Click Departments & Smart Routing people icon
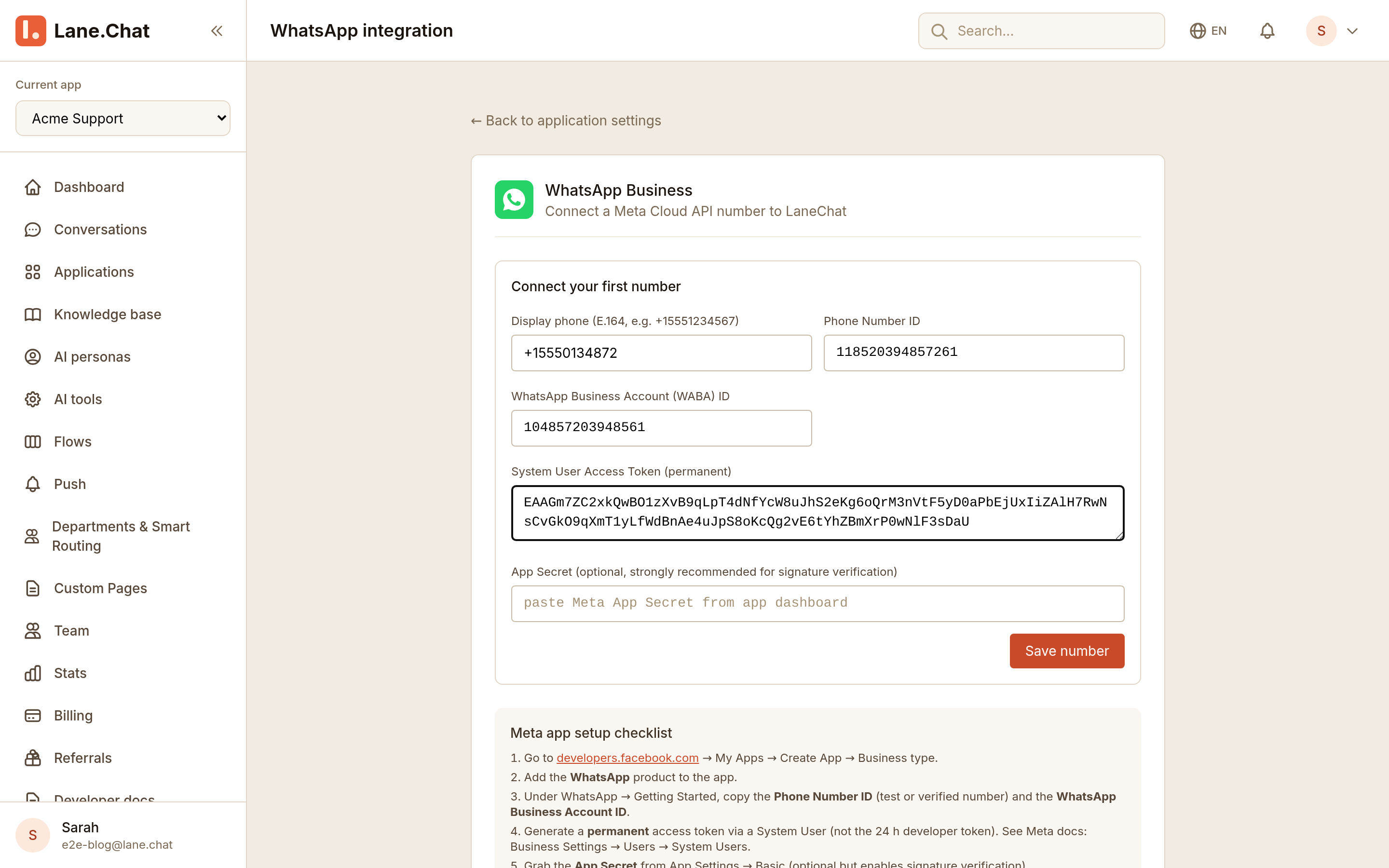1389x868 pixels. click(31, 536)
